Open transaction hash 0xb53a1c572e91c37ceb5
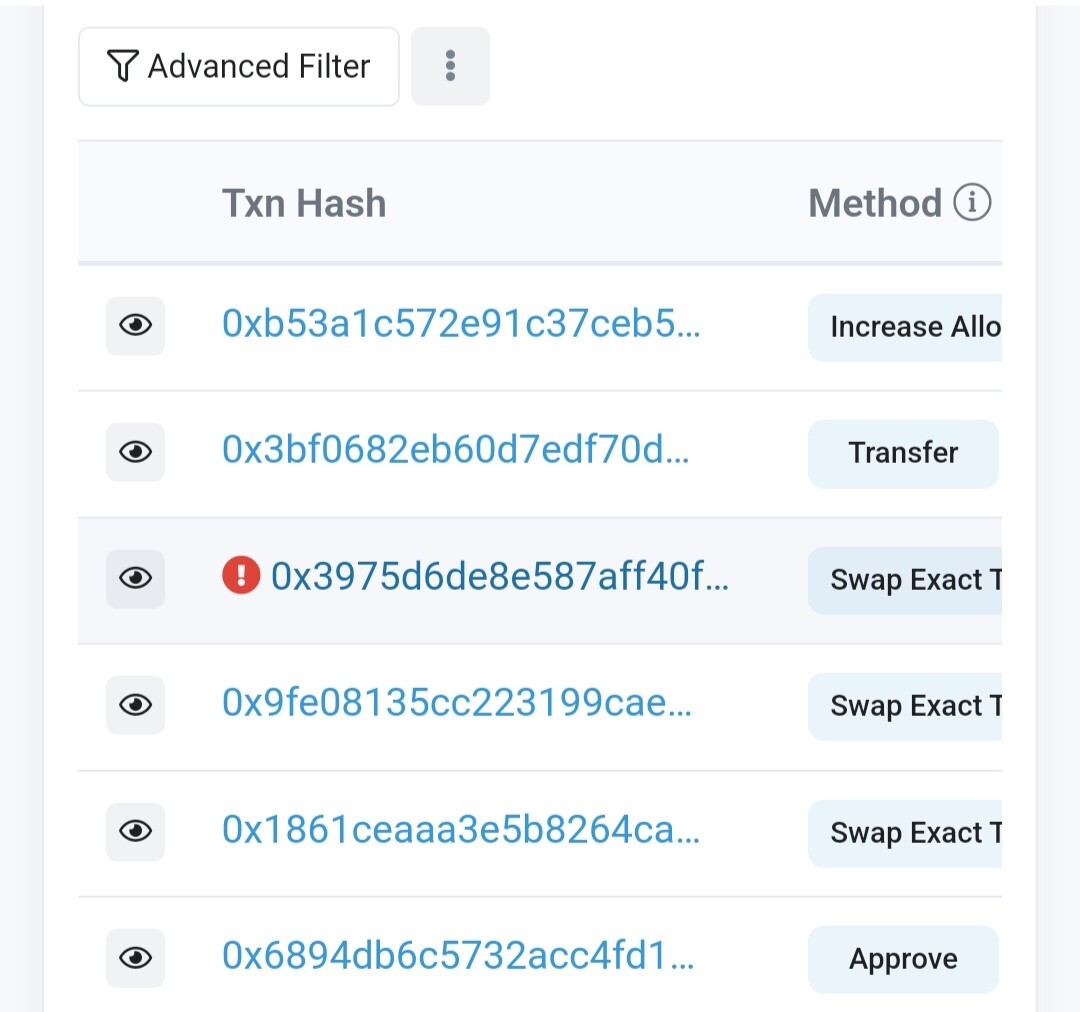This screenshot has width=1080, height=1012. point(461,323)
